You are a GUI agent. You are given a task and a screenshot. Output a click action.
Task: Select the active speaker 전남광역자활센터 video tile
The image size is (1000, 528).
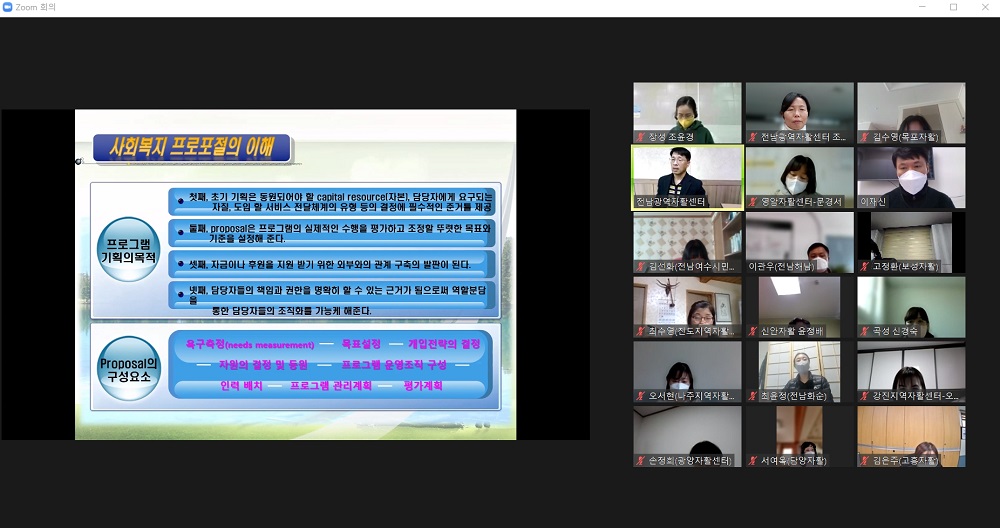[687, 173]
